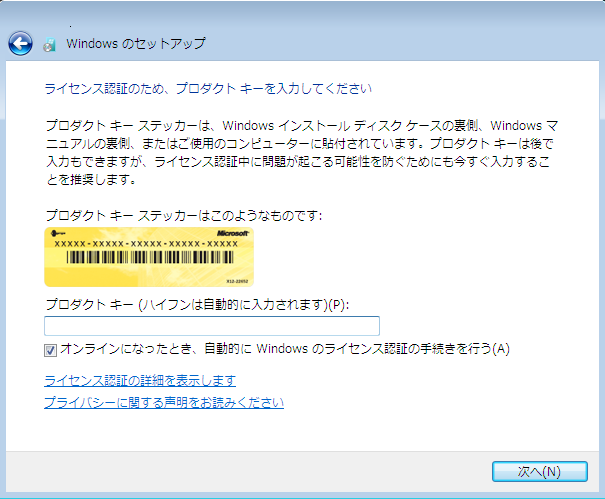Screen dimensions: 605x499
Task: Click the text プロダクト キー ステッカーはこのようなものです:
Action: 184,215
